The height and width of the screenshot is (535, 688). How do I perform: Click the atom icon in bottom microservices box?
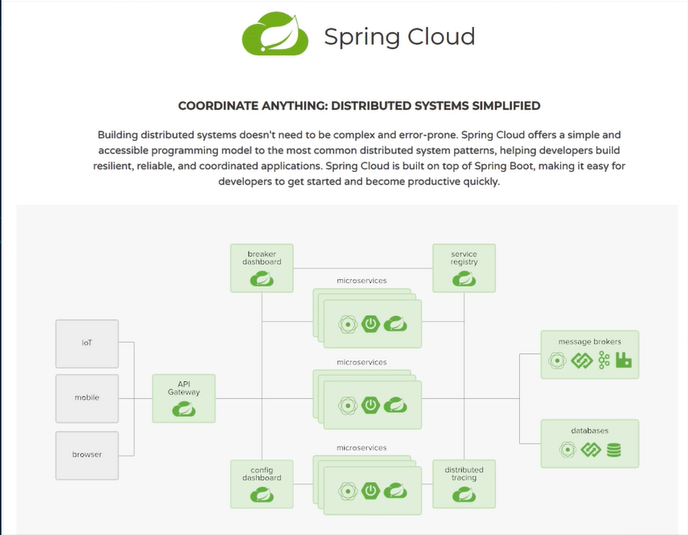(x=348, y=490)
